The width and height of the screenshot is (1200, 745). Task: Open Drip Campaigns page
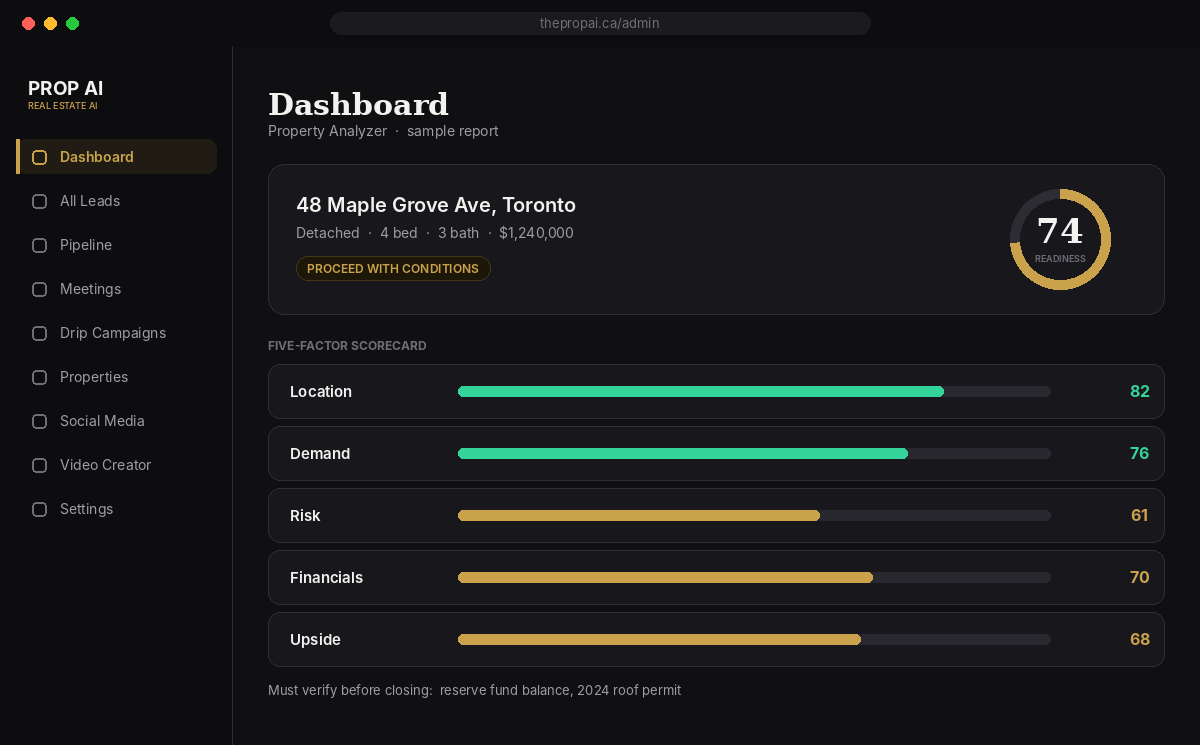click(113, 333)
